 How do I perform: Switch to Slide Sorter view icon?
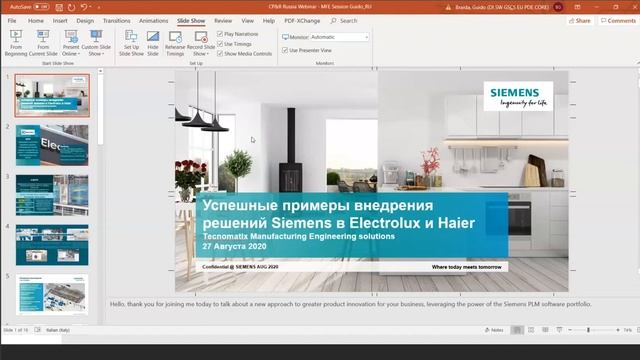tap(531, 330)
